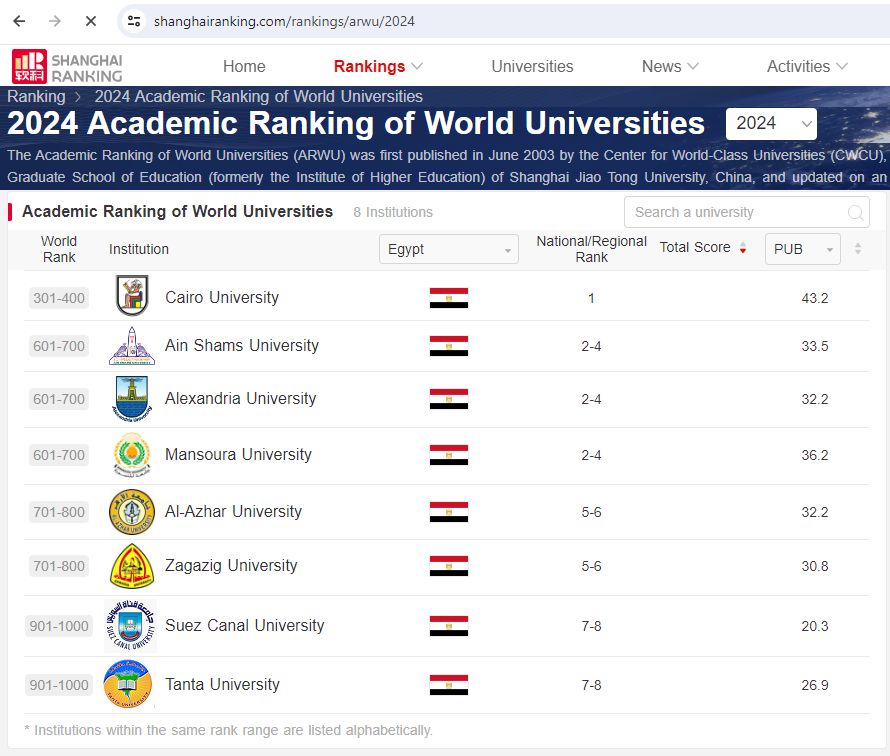Click the Ranking breadcrumb link

tap(36, 97)
